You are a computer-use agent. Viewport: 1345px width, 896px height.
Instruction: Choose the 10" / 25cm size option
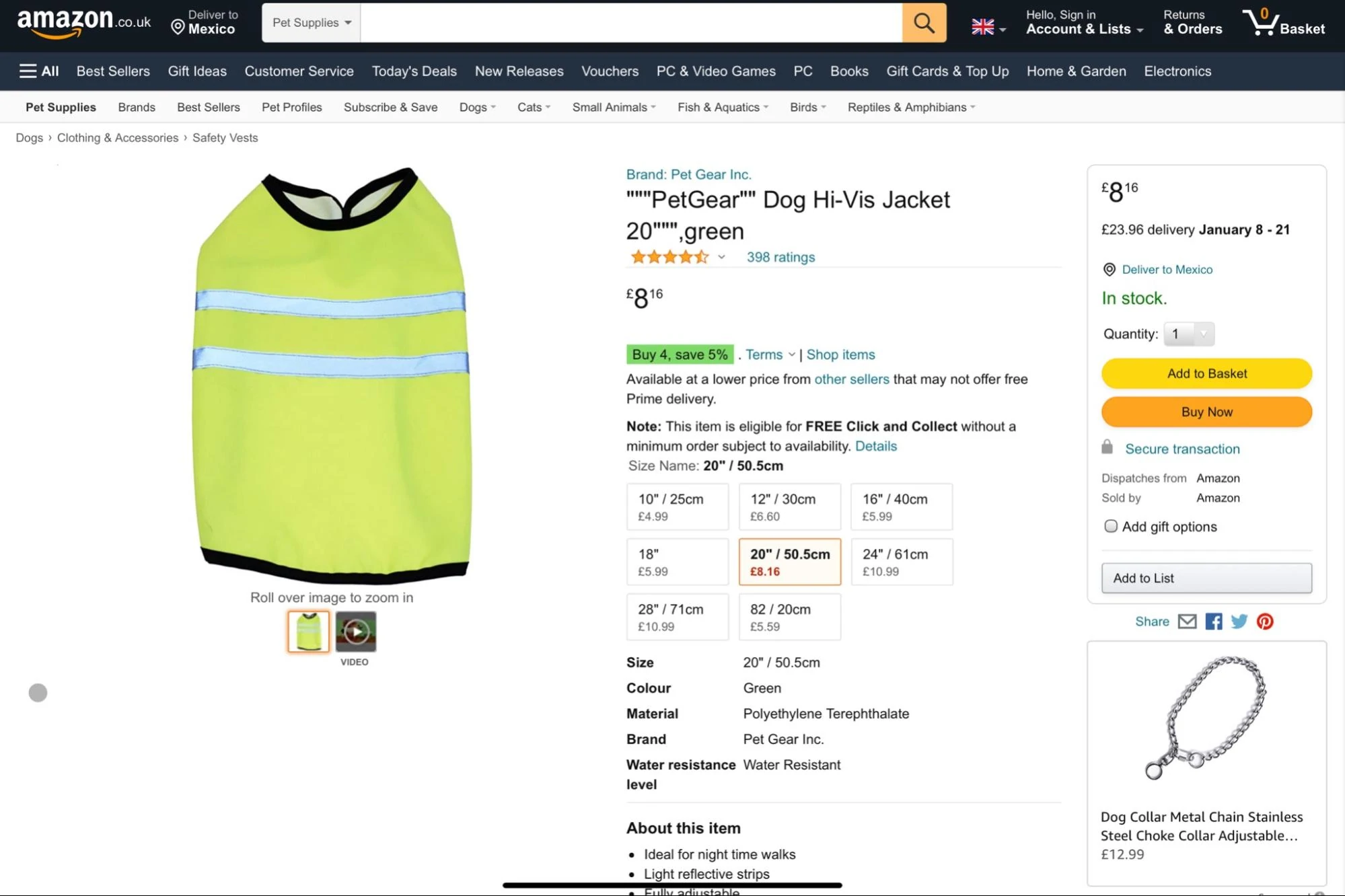[677, 507]
